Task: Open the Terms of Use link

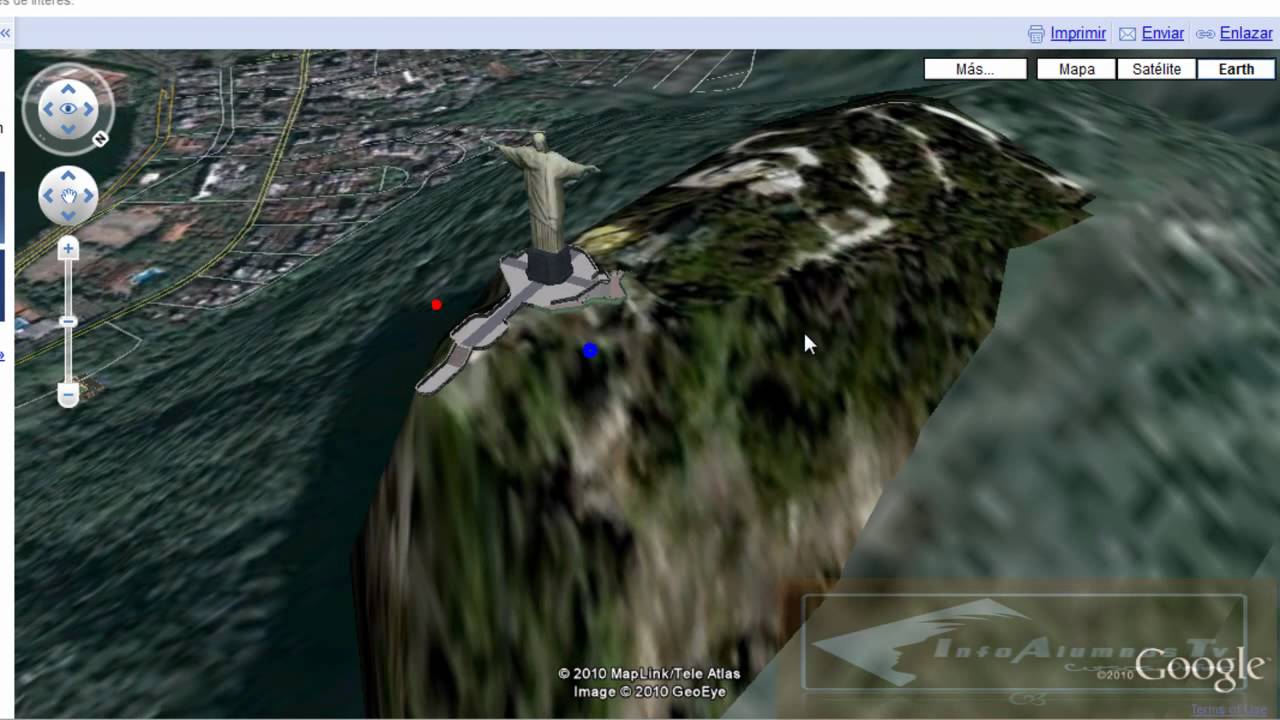Action: point(1228,710)
